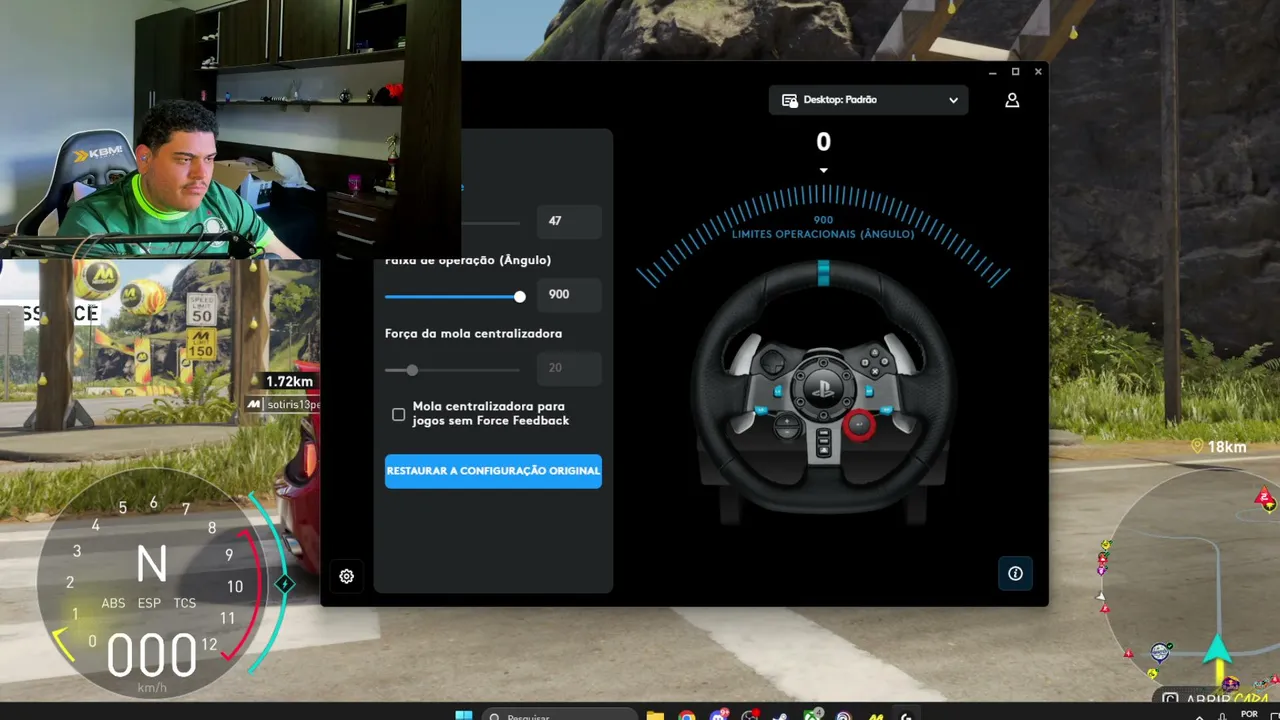Open Steam from the taskbar

point(780,715)
